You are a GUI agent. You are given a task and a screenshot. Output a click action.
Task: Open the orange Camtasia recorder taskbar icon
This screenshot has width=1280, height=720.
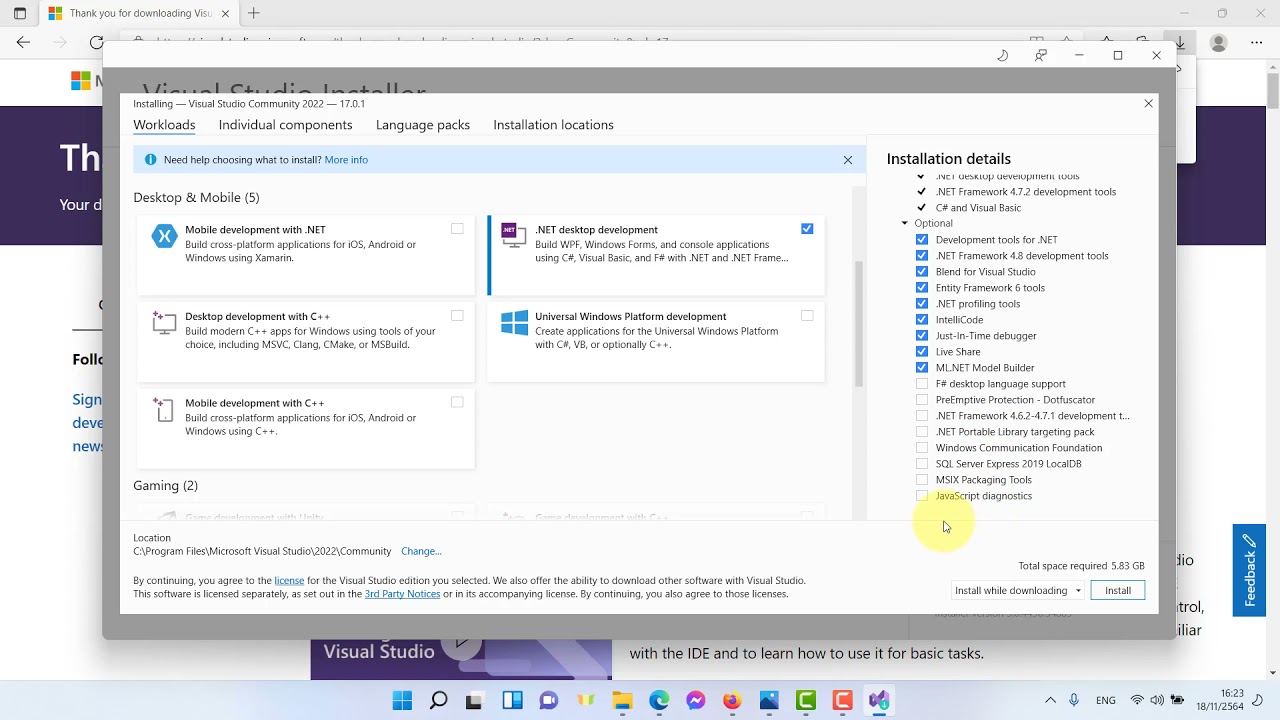point(842,700)
